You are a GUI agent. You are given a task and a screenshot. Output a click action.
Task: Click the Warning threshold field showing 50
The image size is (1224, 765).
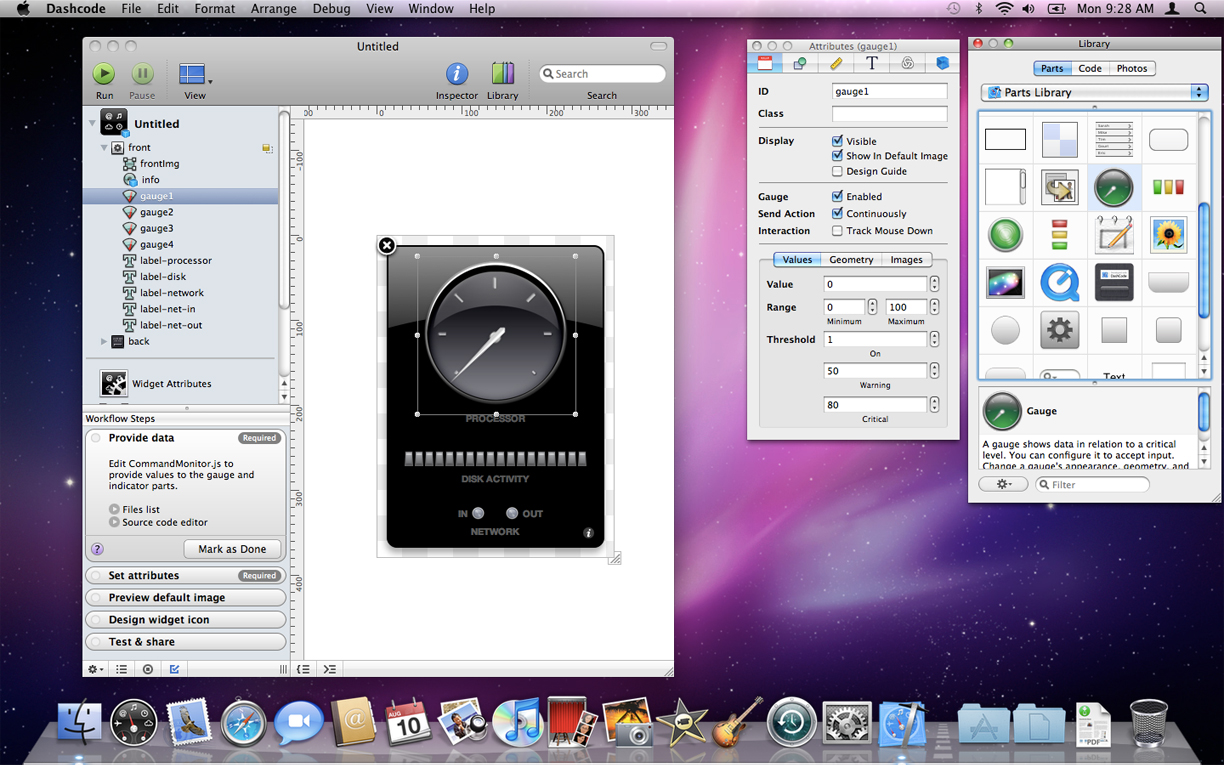pos(875,371)
